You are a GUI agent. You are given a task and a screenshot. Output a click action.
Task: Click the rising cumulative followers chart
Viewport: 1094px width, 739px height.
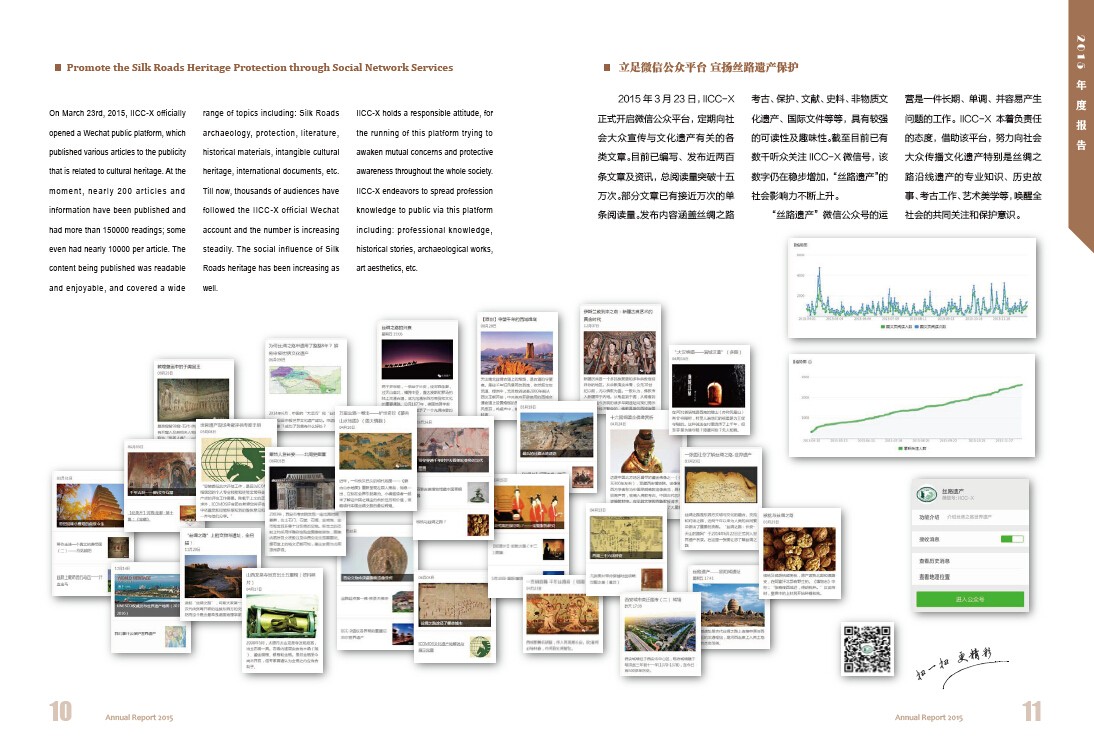pyautogui.click(x=913, y=405)
